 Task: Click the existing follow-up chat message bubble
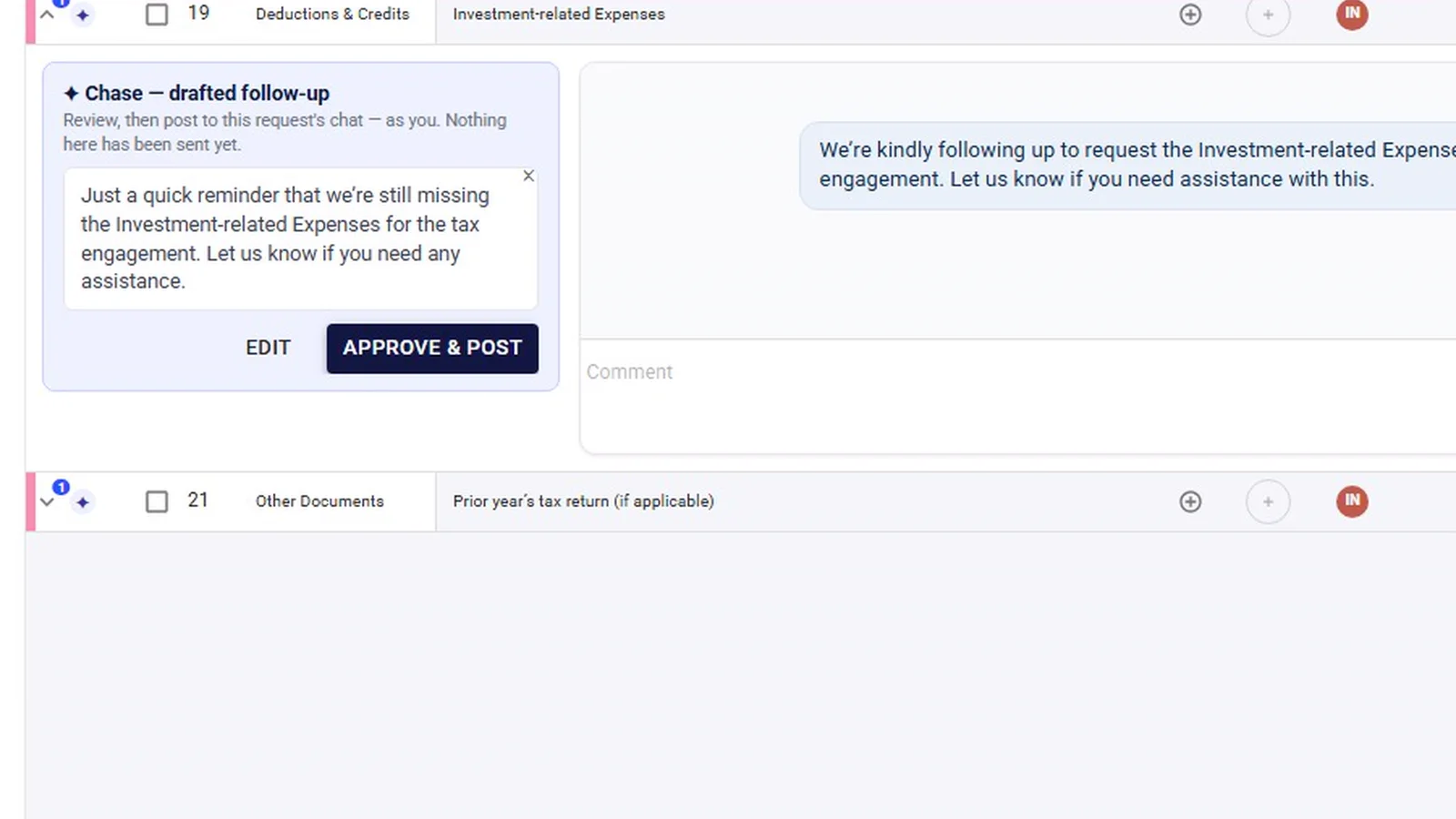coord(1128,166)
